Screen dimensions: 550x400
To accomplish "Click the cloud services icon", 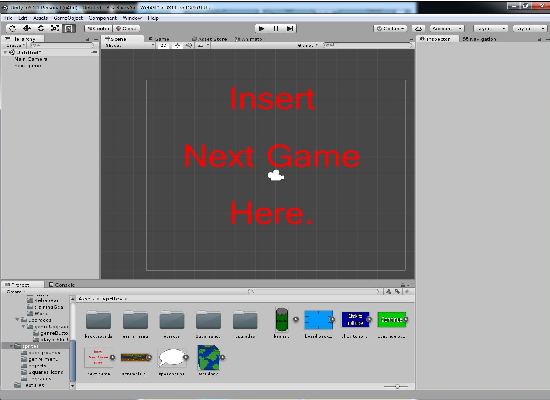I will pos(418,28).
